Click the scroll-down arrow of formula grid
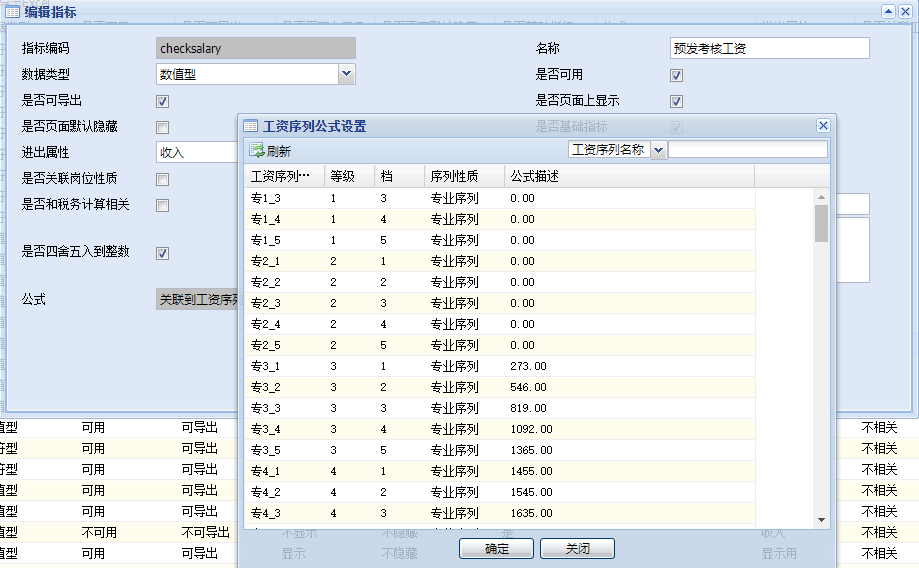 coord(821,519)
